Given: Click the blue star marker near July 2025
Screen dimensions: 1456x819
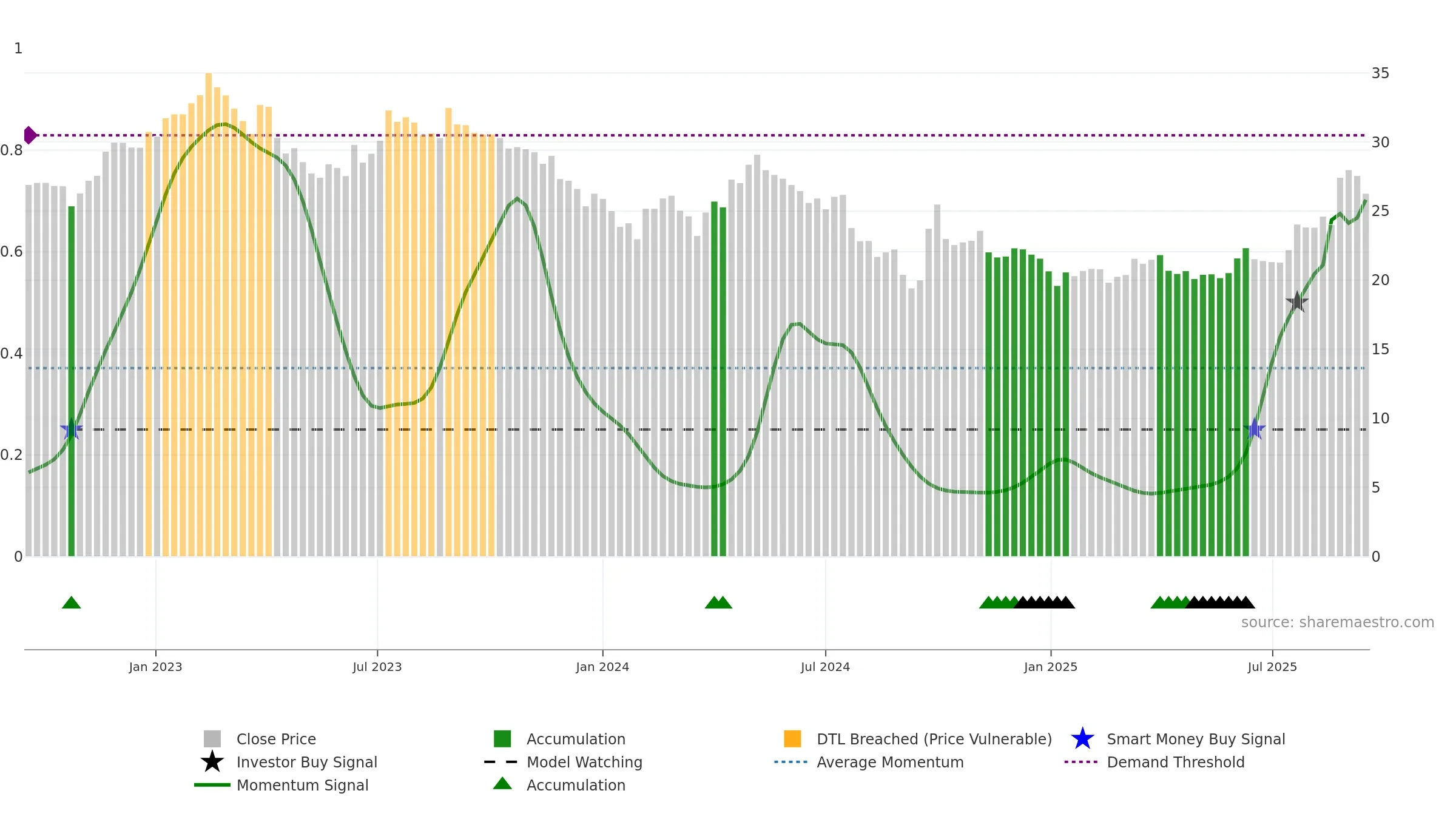Looking at the screenshot, I should click(1254, 430).
